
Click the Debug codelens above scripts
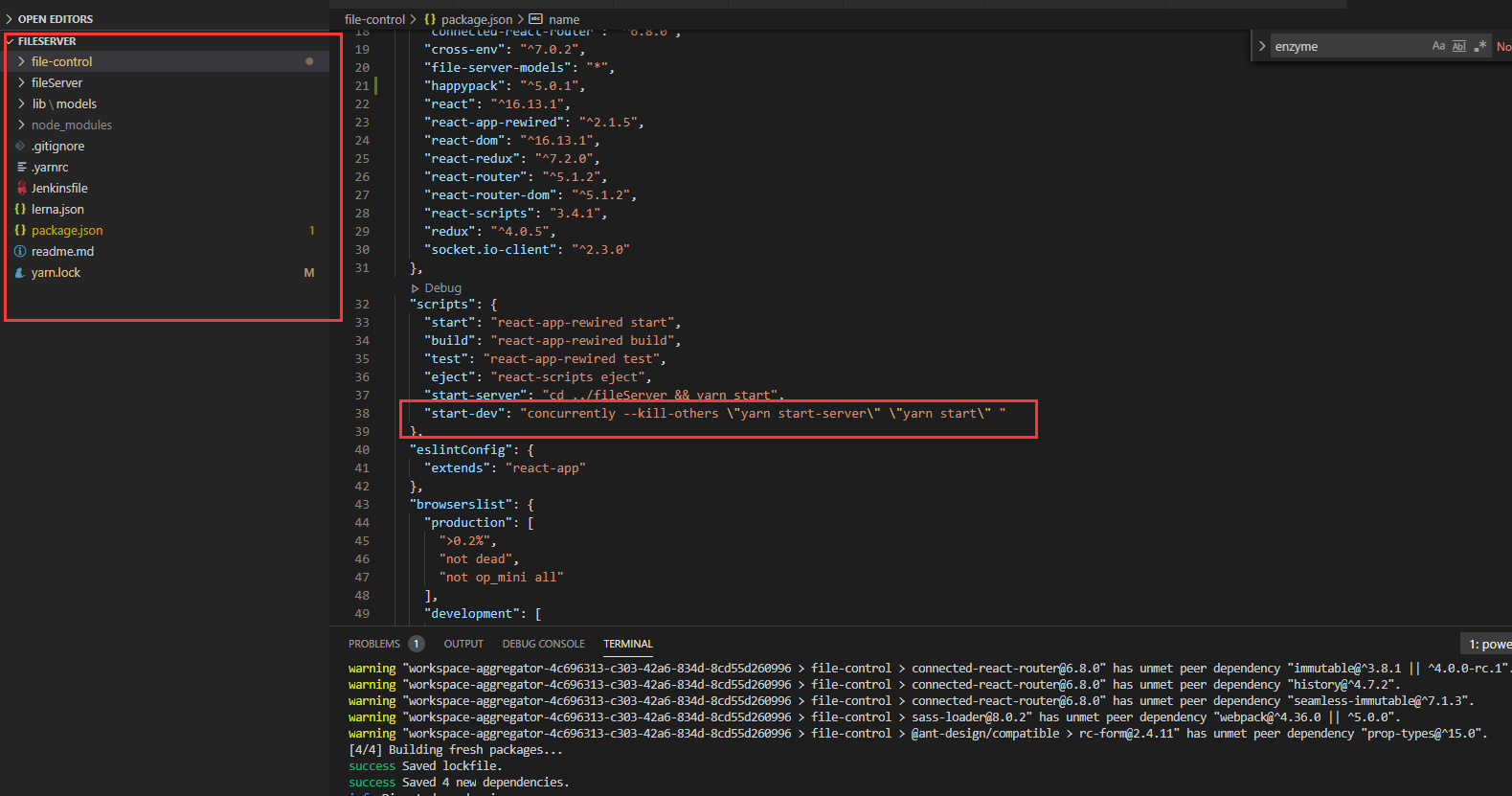(x=441, y=287)
